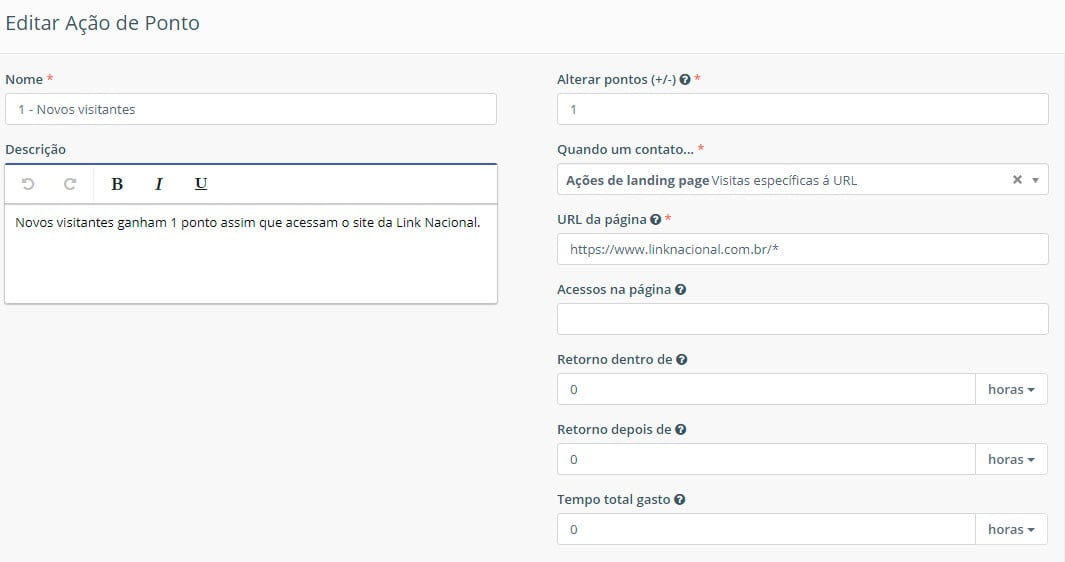Click help icon next to Alterar pontos
1065x562 pixels.
click(x=685, y=80)
